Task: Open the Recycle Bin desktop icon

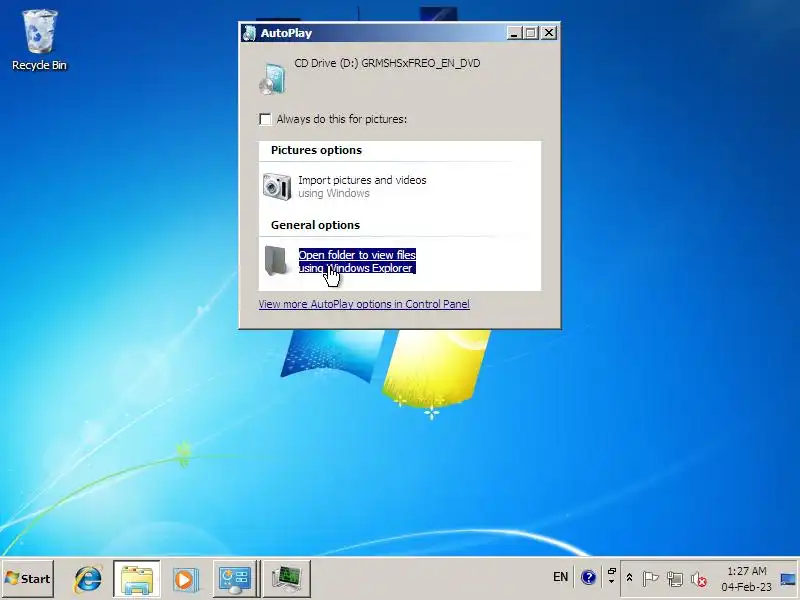Action: [x=39, y=41]
